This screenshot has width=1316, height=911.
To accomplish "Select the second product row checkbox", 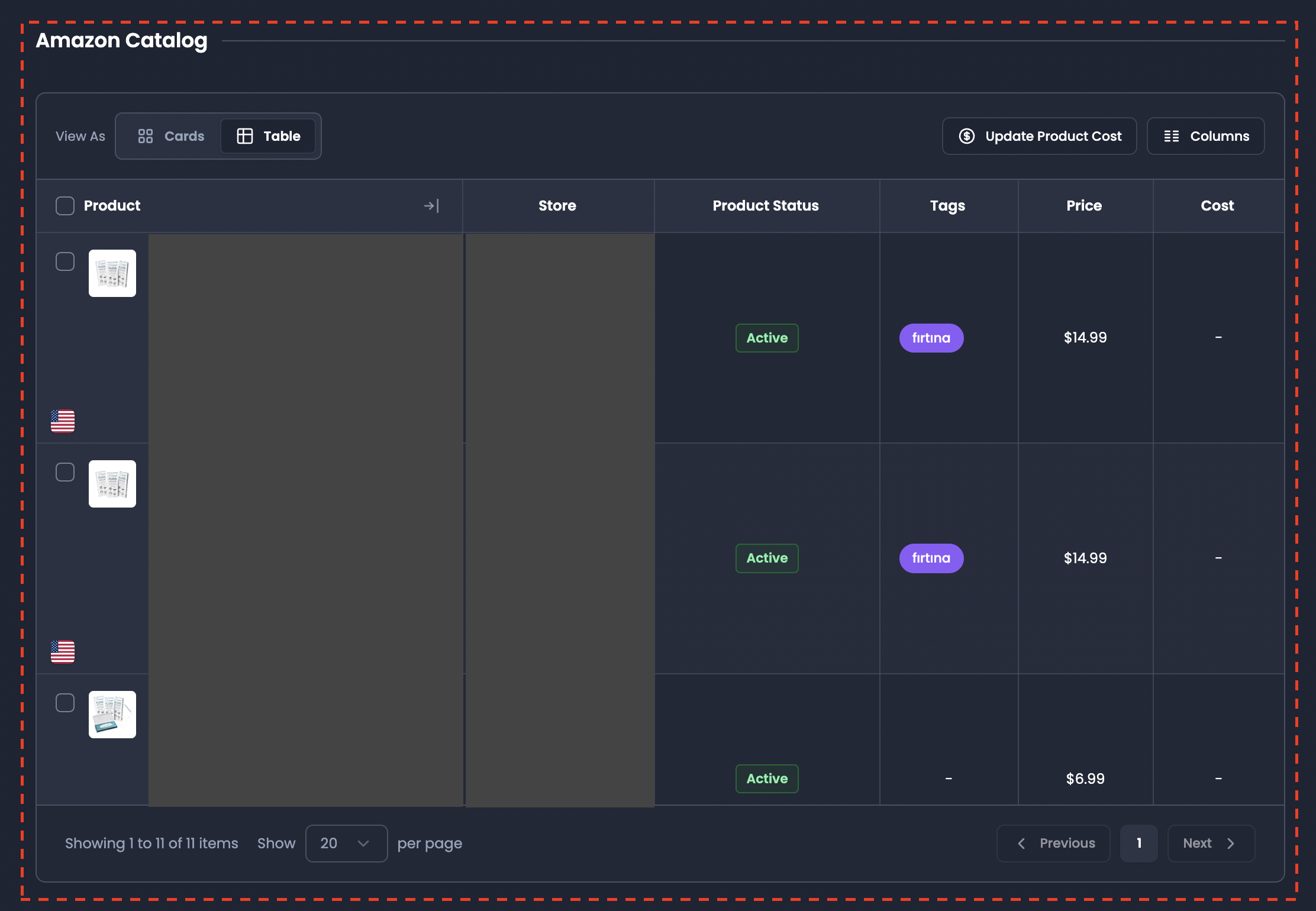I will [x=65, y=472].
